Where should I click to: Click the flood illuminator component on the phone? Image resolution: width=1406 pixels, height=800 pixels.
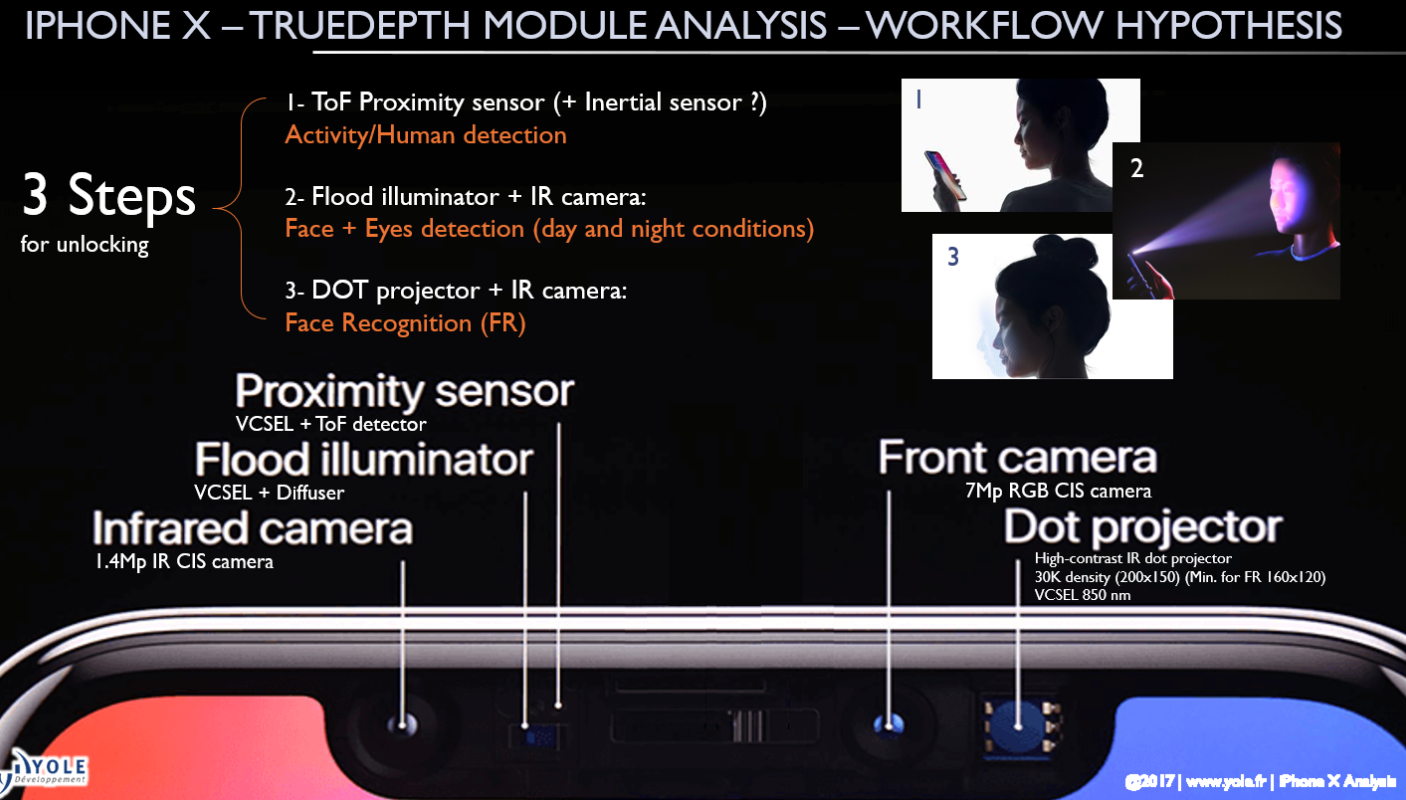[x=537, y=737]
